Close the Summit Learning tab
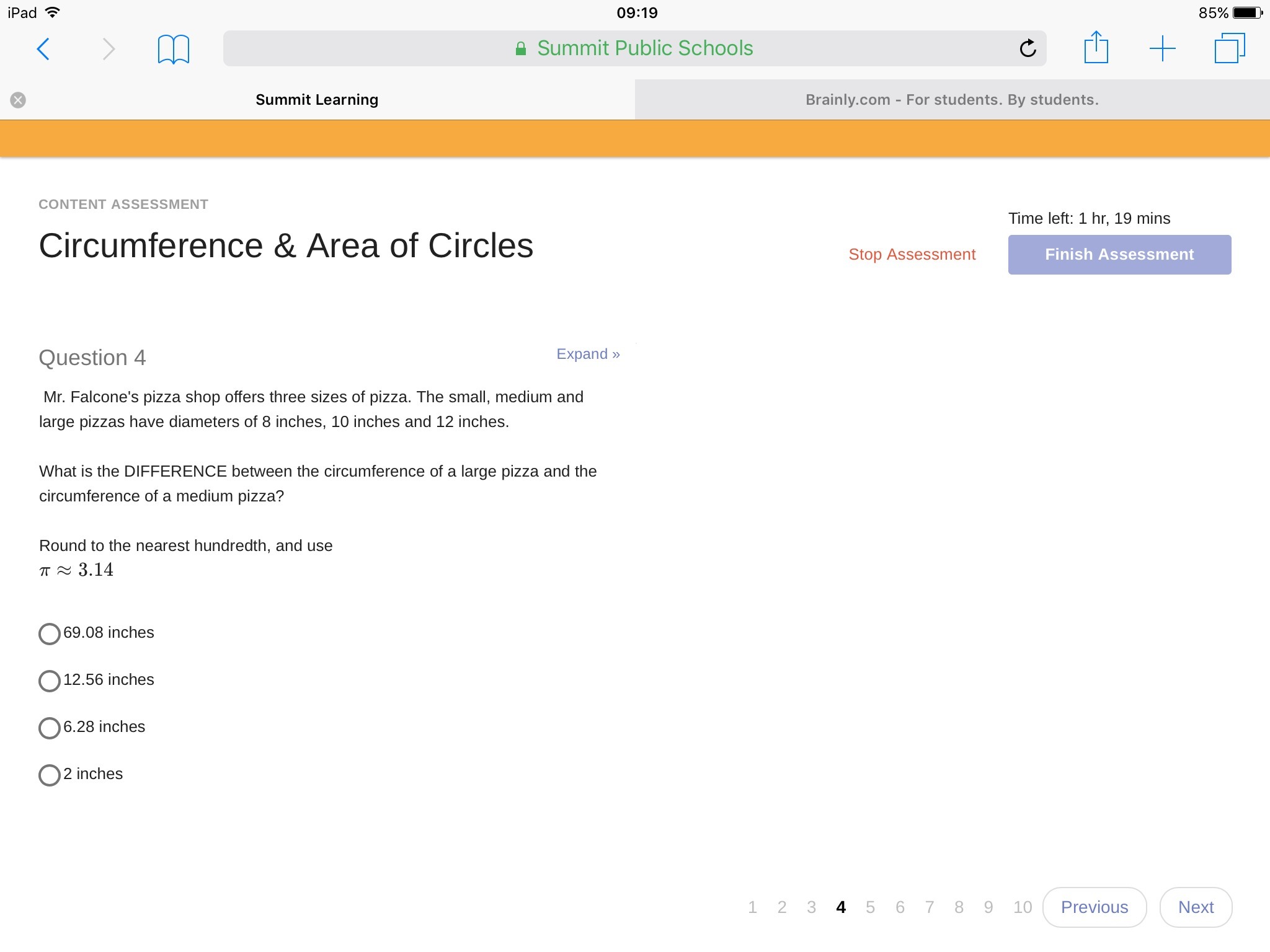The height and width of the screenshot is (952, 1270). click(18, 100)
